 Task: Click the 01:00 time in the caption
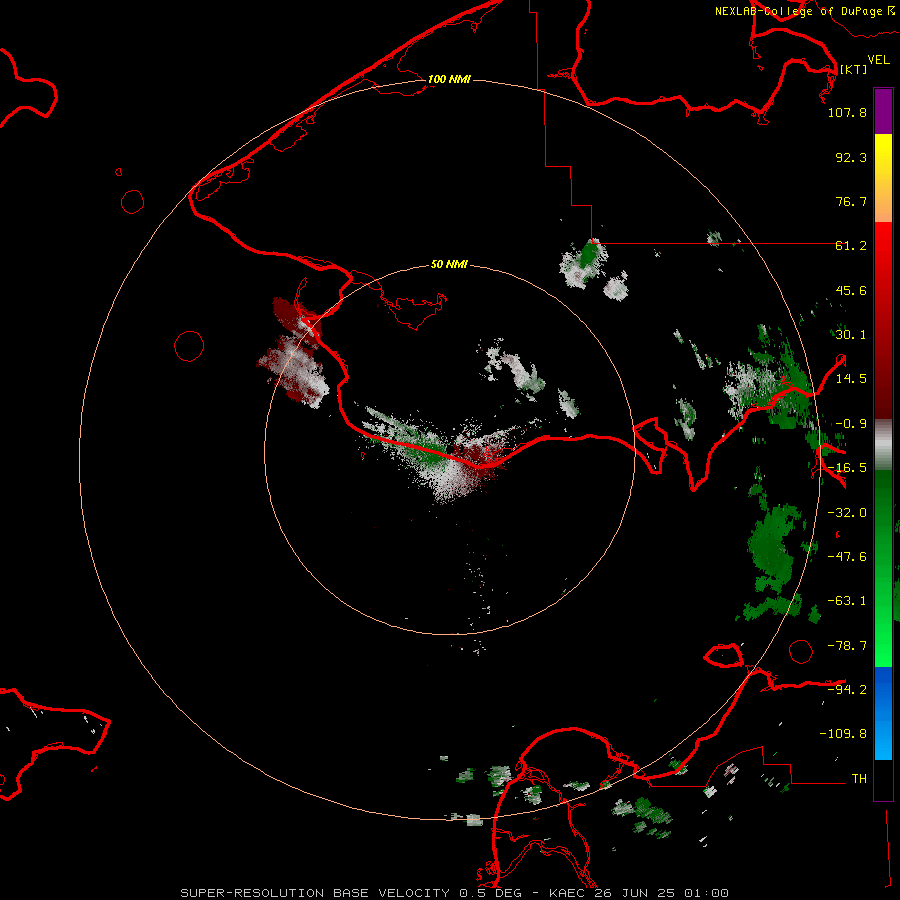[707, 893]
